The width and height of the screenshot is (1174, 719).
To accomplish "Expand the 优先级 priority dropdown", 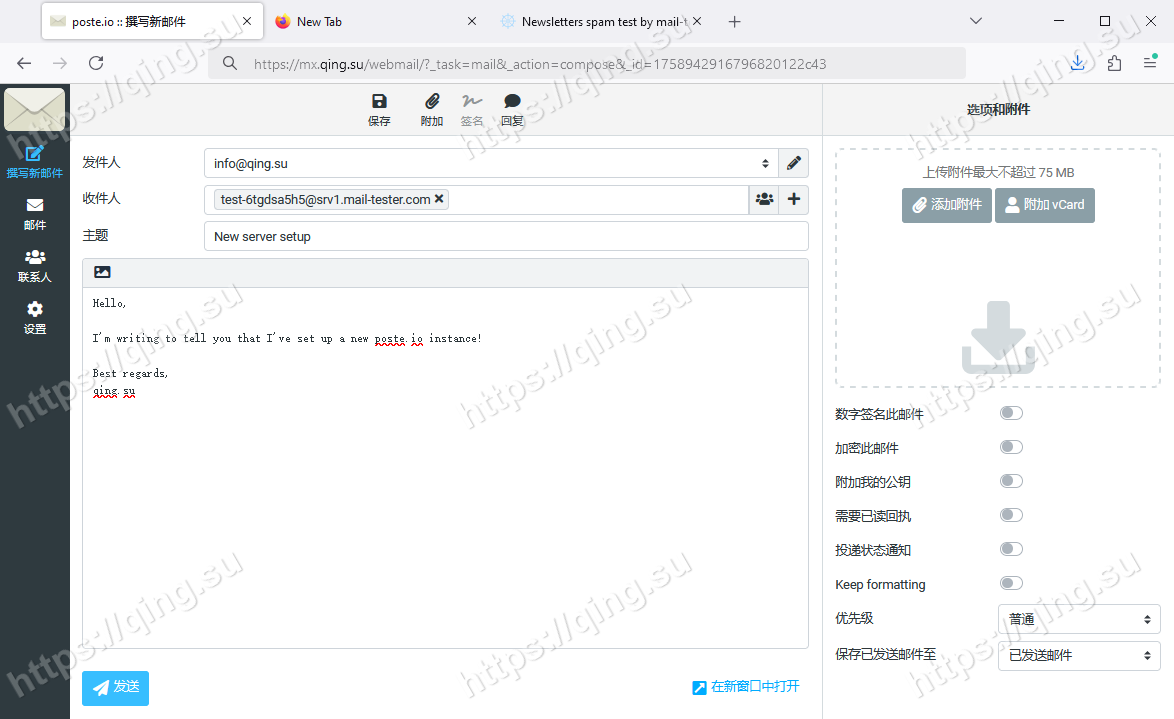I will [x=1078, y=619].
